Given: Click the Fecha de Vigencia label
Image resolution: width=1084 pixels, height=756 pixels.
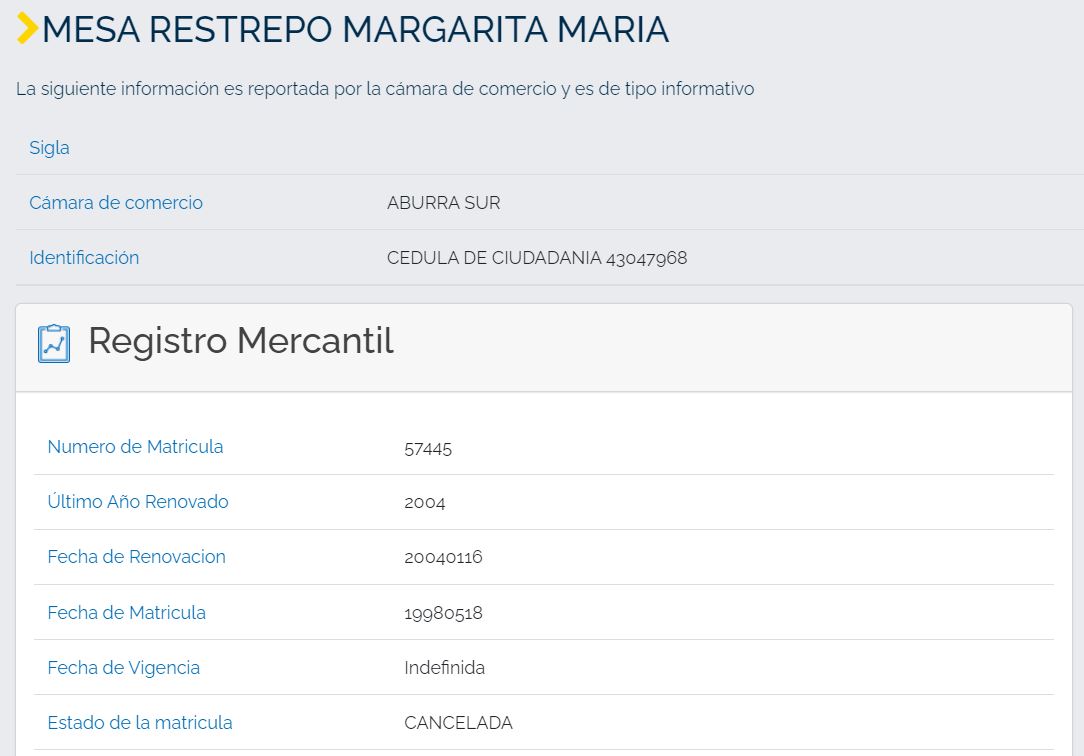Looking at the screenshot, I should pyautogui.click(x=123, y=668).
